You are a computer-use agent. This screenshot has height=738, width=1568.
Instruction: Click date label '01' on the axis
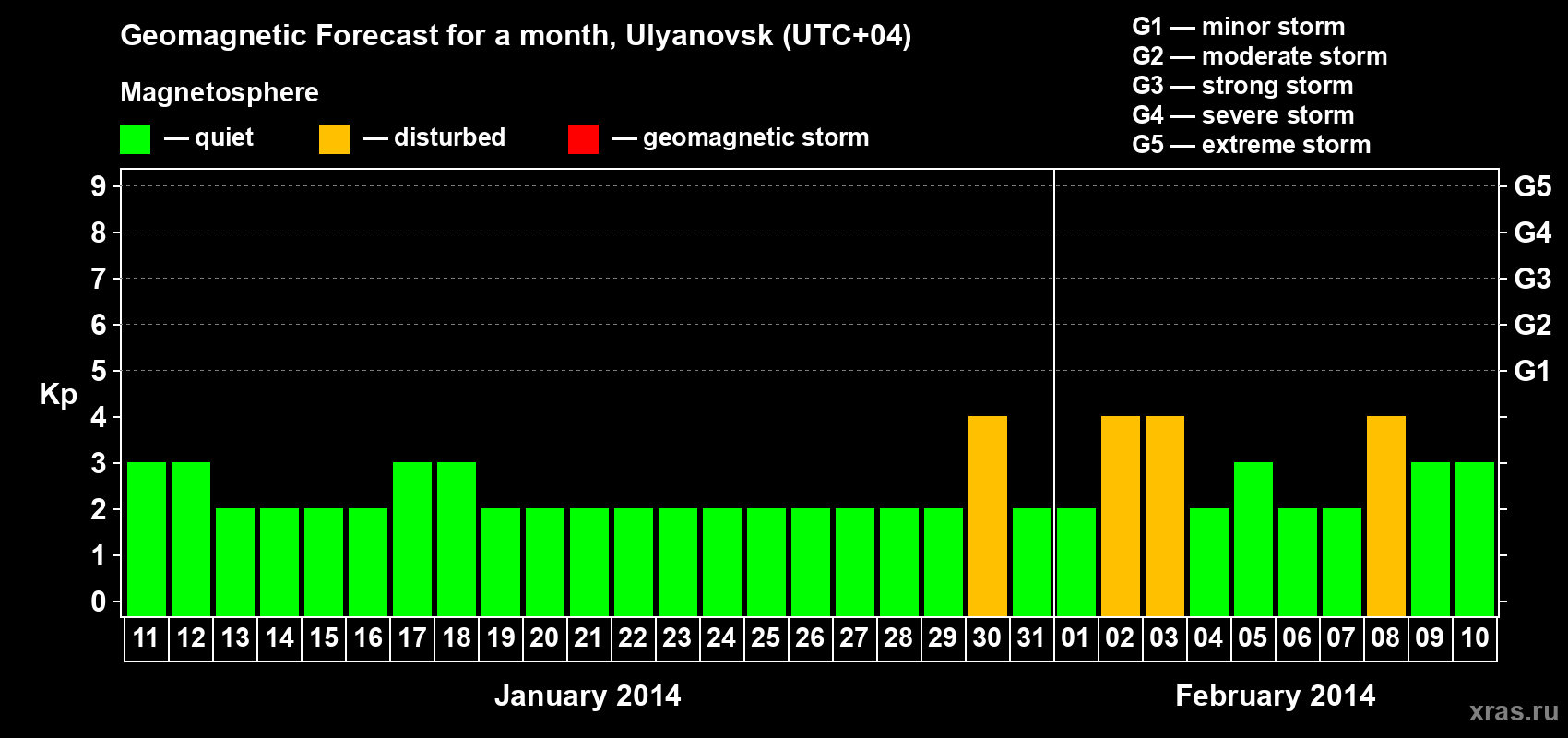pos(1075,637)
